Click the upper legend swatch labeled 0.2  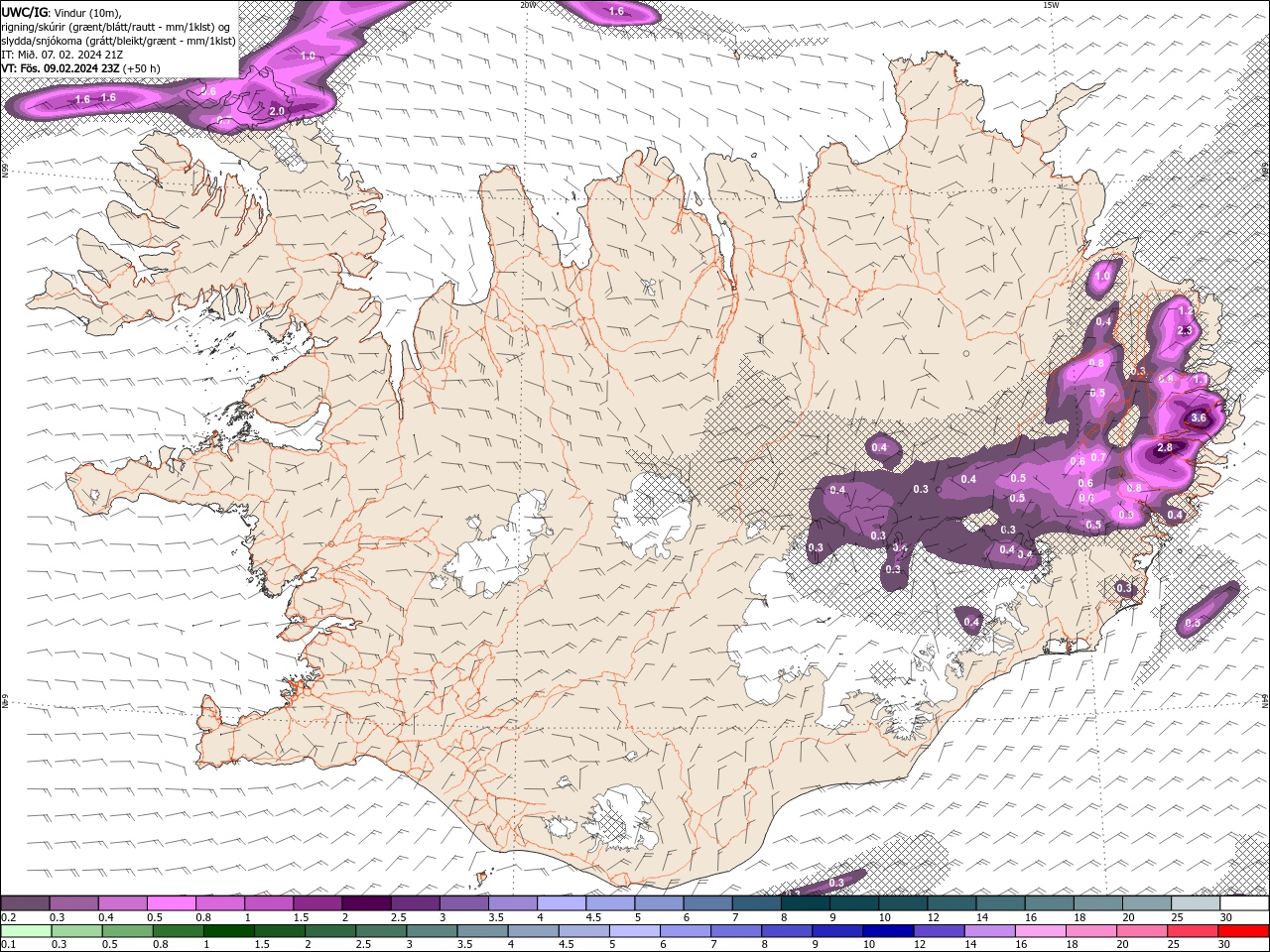(x=25, y=903)
